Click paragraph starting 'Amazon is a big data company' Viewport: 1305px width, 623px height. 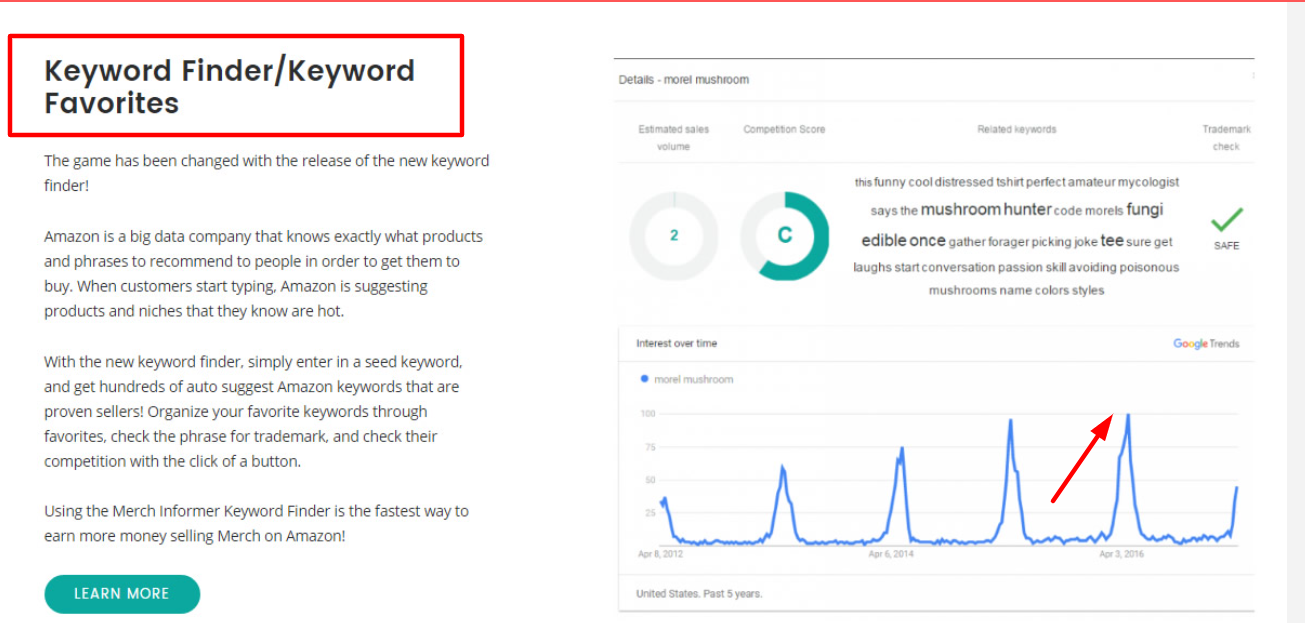coord(264,274)
